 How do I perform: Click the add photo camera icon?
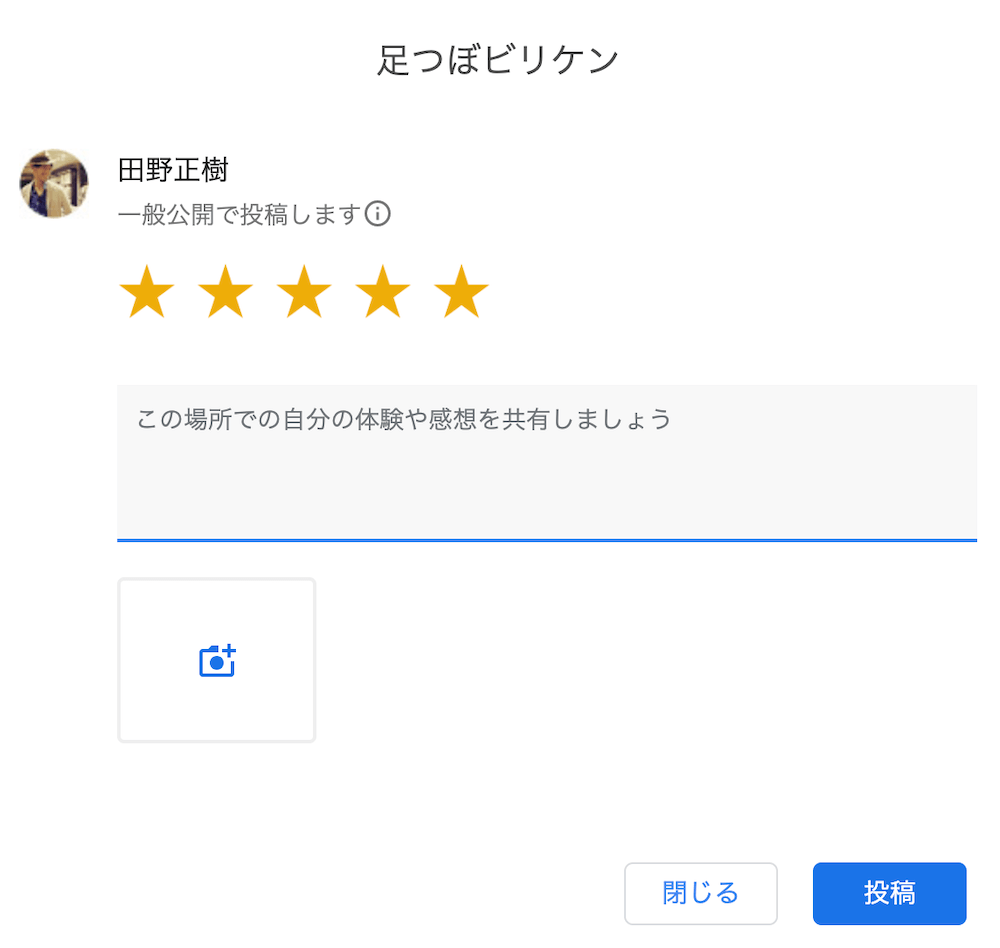tap(217, 660)
